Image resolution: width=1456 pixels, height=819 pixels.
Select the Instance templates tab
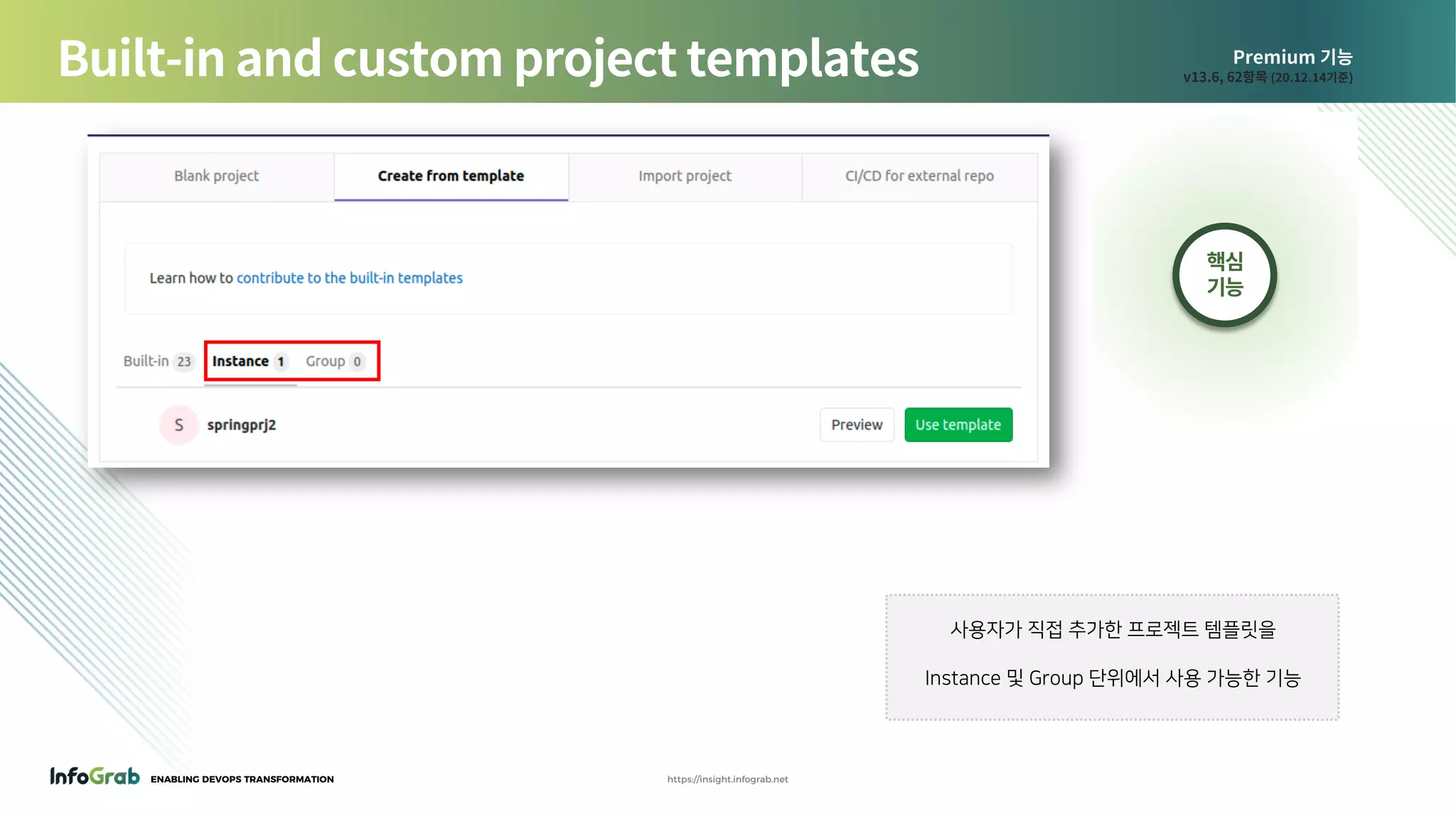click(250, 361)
